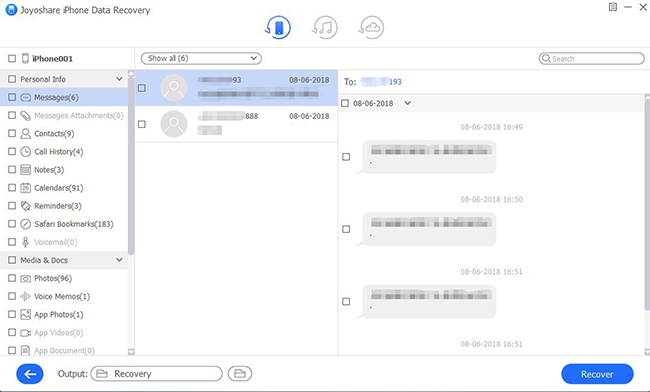
Task: Check the 16:49 message bubble checkbox
Action: 346,157
